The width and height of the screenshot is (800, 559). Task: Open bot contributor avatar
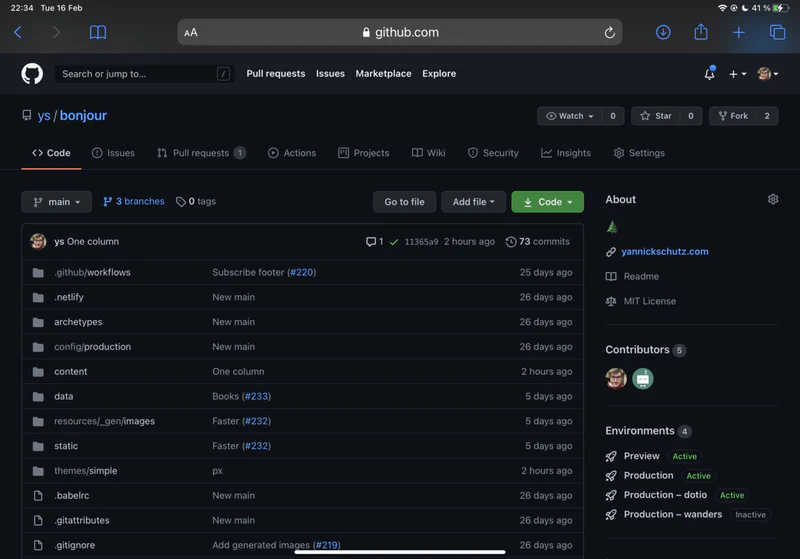point(642,378)
